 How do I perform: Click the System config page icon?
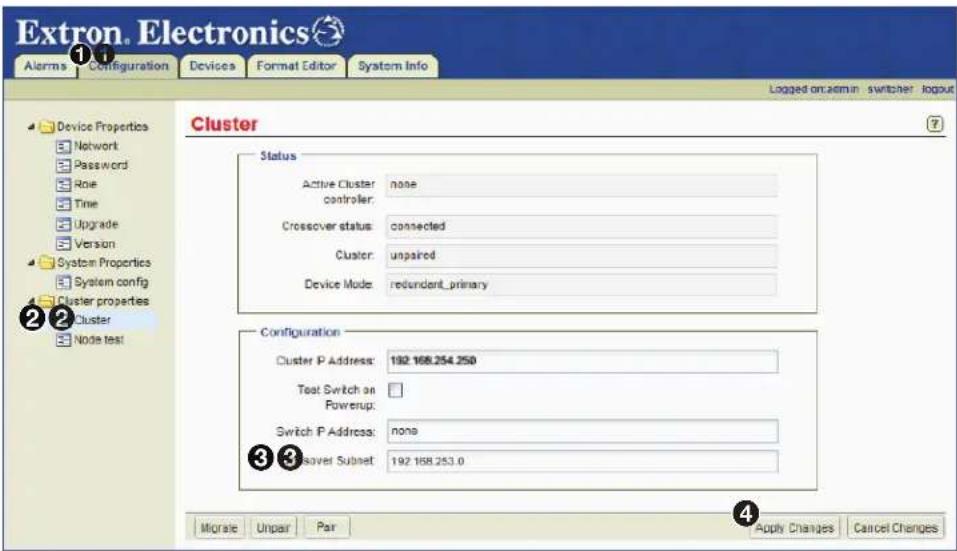[x=63, y=282]
